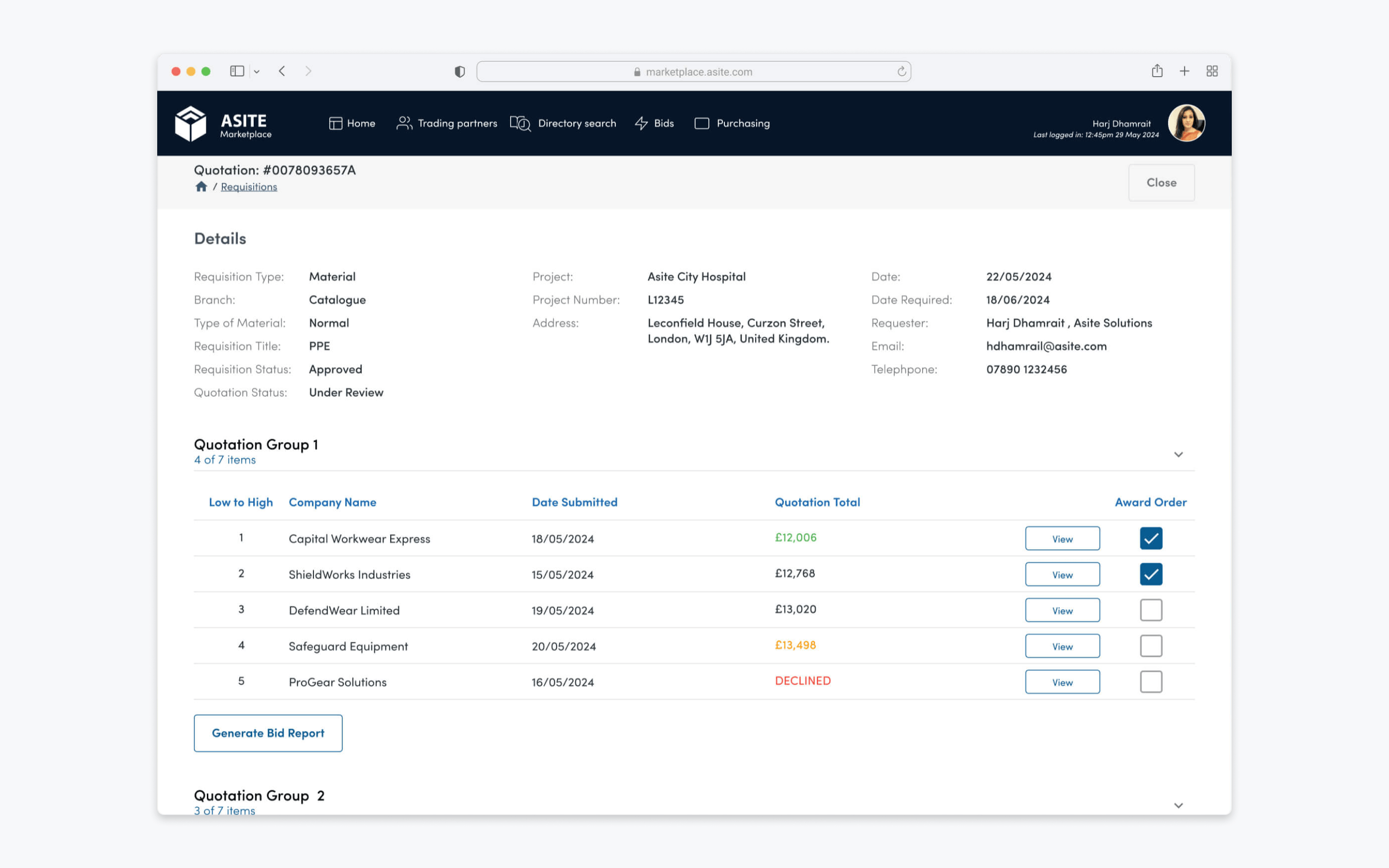Click the £13,498 quotation total

tap(795, 645)
